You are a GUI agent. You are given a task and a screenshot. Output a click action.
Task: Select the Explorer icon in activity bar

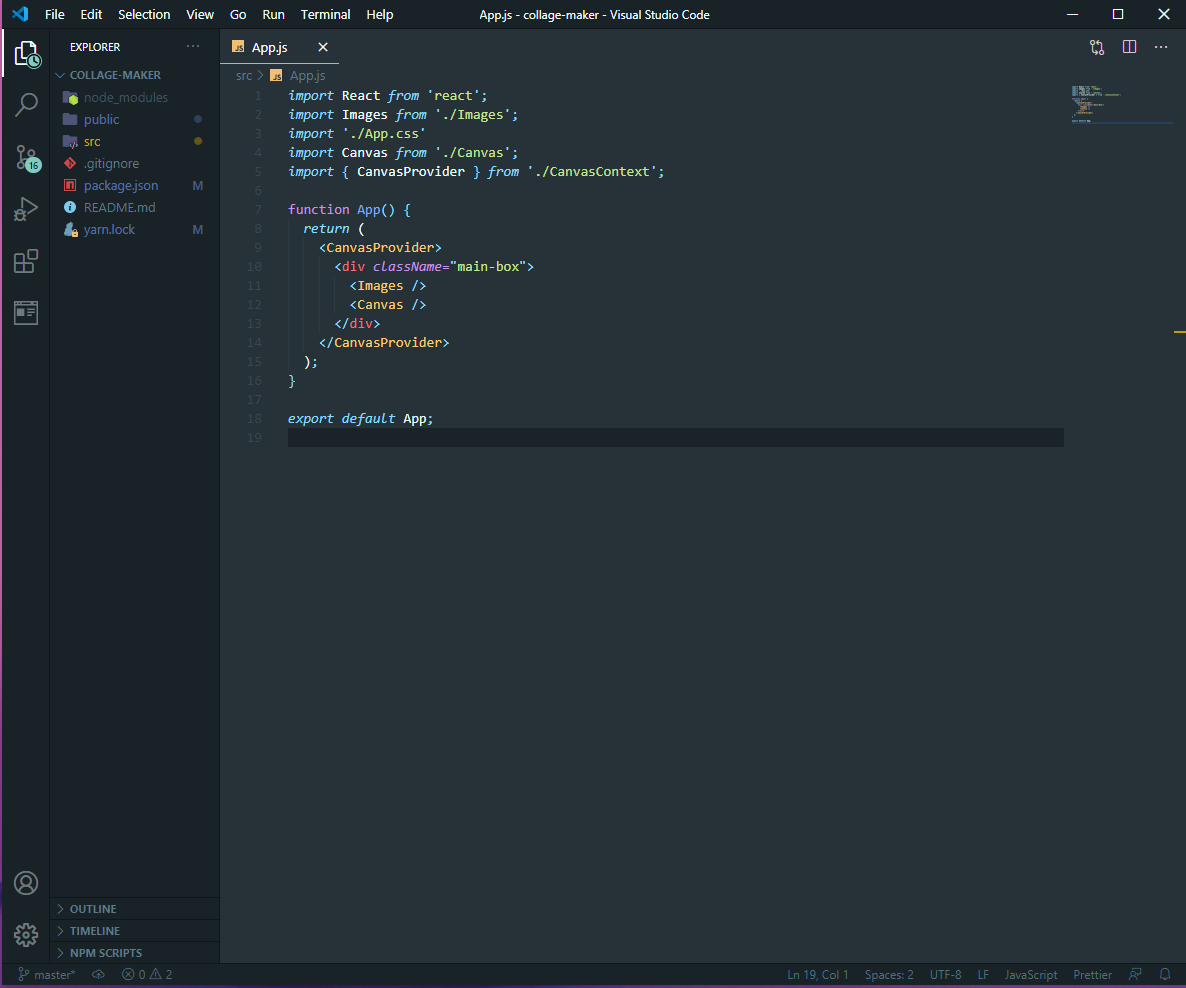tap(25, 55)
